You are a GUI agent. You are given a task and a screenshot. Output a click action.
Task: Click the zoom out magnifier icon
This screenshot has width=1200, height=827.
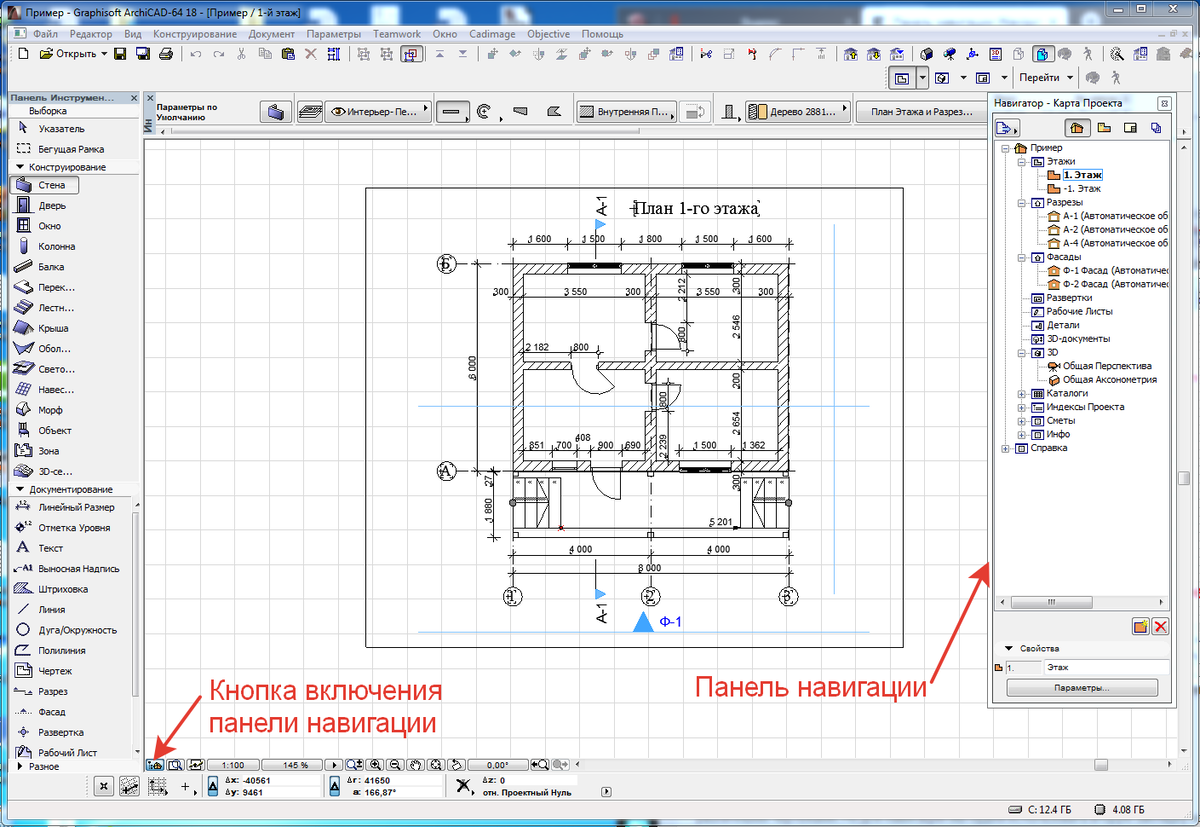[x=395, y=765]
